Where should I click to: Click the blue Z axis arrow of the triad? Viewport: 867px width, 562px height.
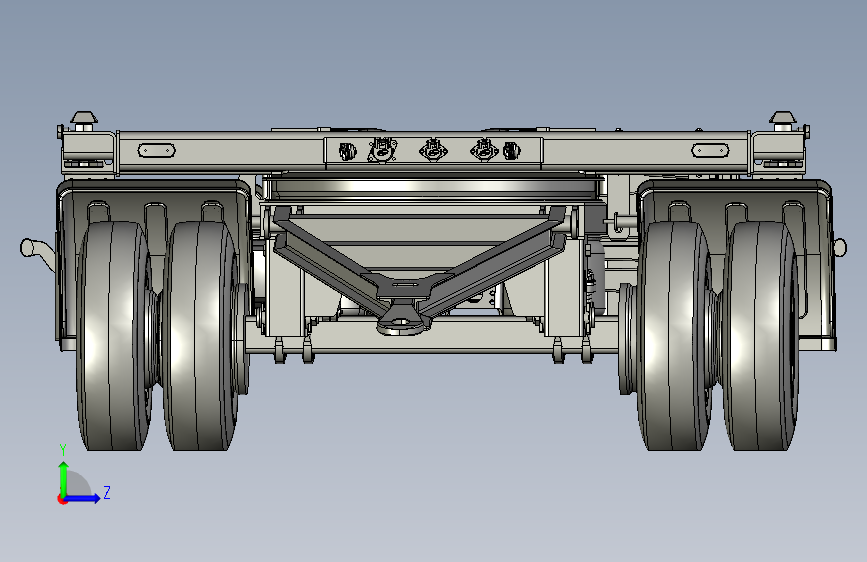click(x=84, y=498)
